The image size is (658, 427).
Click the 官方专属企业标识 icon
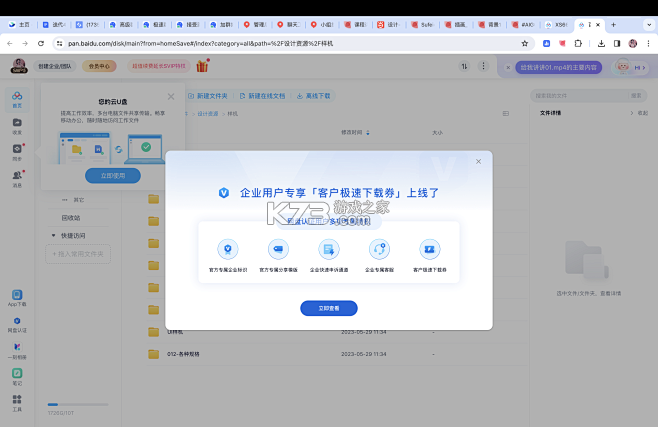(x=228, y=249)
